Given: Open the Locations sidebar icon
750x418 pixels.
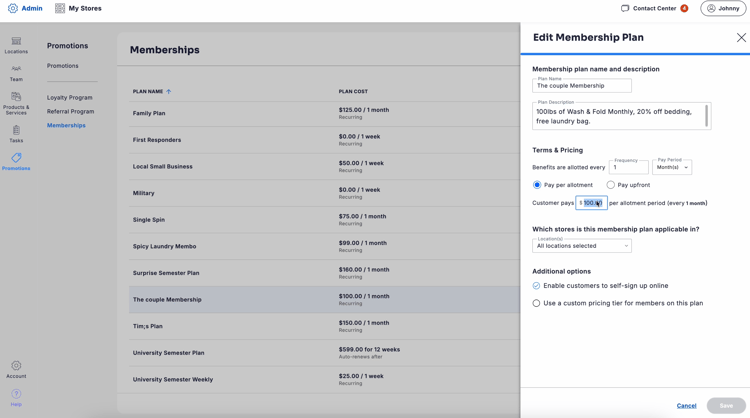Looking at the screenshot, I should [16, 42].
